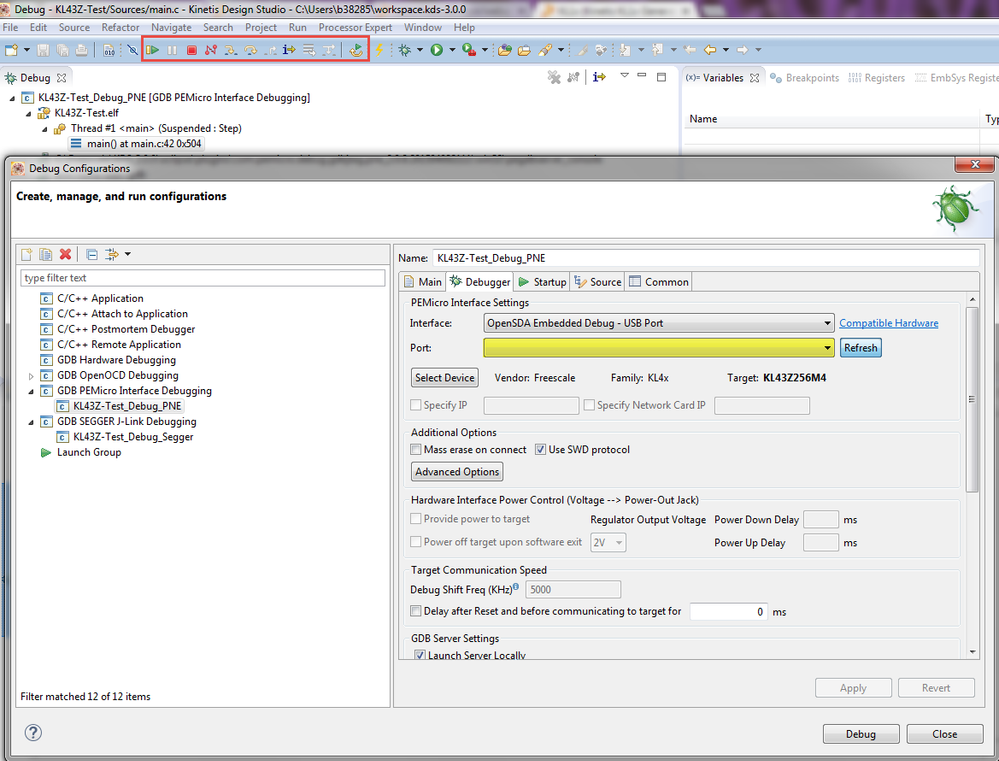Open filter icon dropdown arrow in configurations toolbar
The height and width of the screenshot is (761, 999).
tap(127, 254)
